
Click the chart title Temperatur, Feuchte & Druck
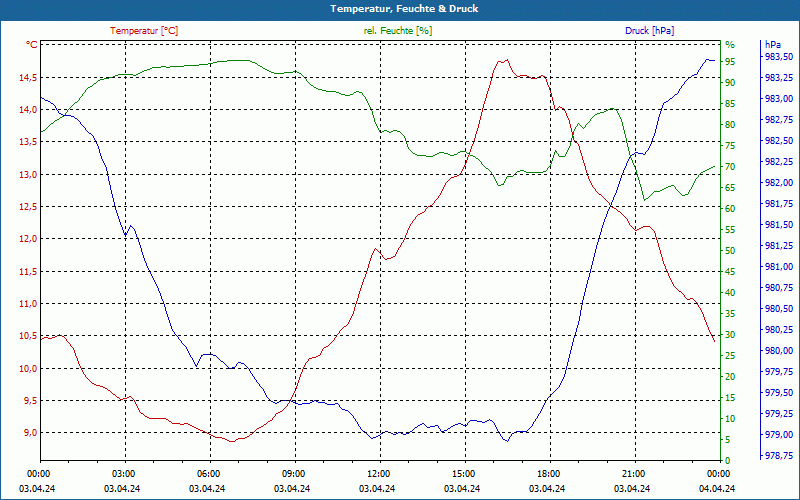(x=404, y=9)
